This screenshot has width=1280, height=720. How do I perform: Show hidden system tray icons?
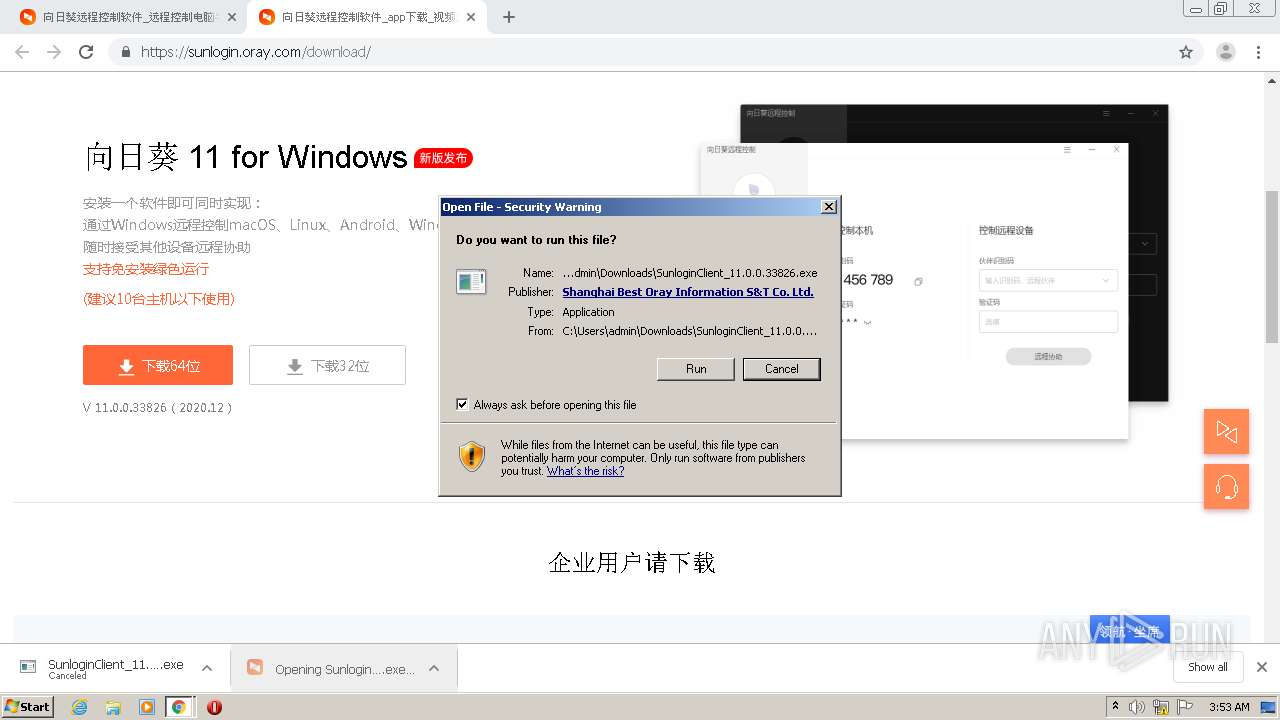click(x=1115, y=707)
